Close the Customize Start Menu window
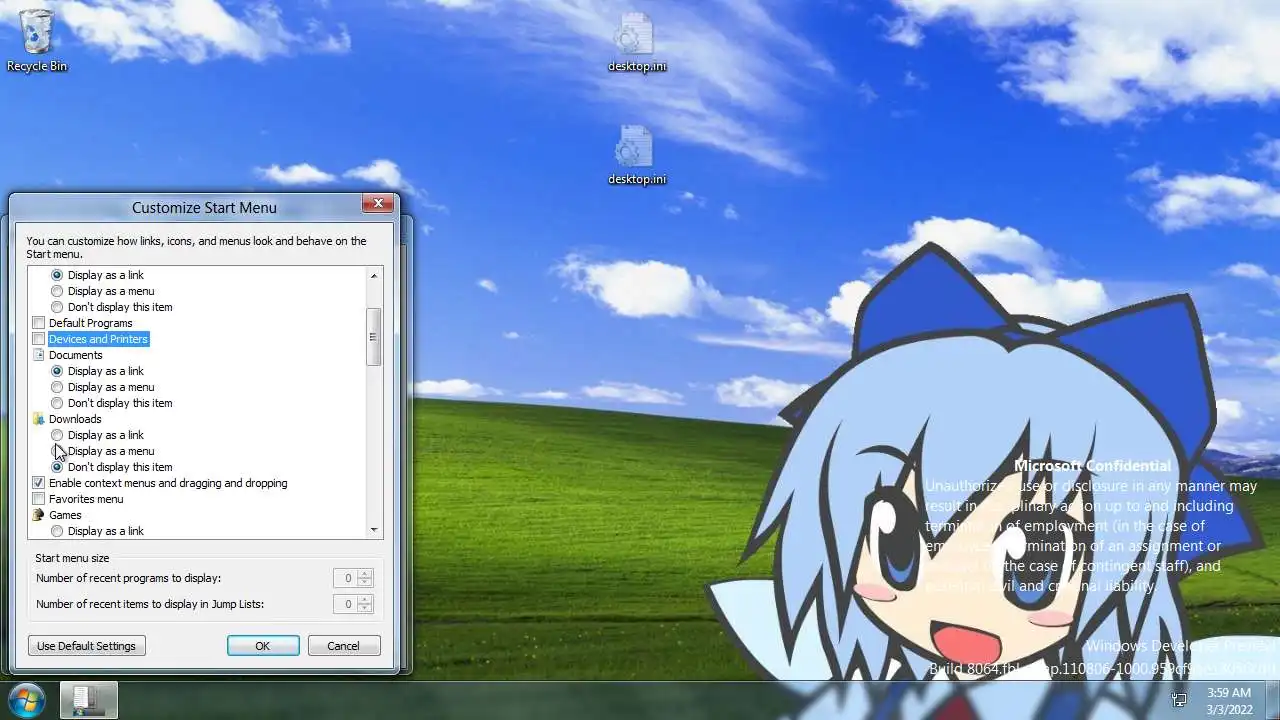 [x=378, y=203]
